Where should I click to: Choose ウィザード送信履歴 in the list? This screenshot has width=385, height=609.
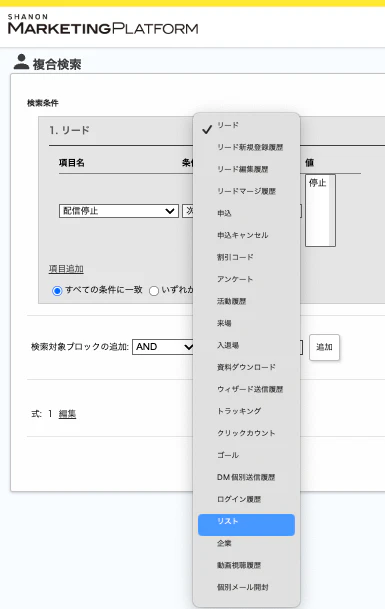(x=246, y=389)
